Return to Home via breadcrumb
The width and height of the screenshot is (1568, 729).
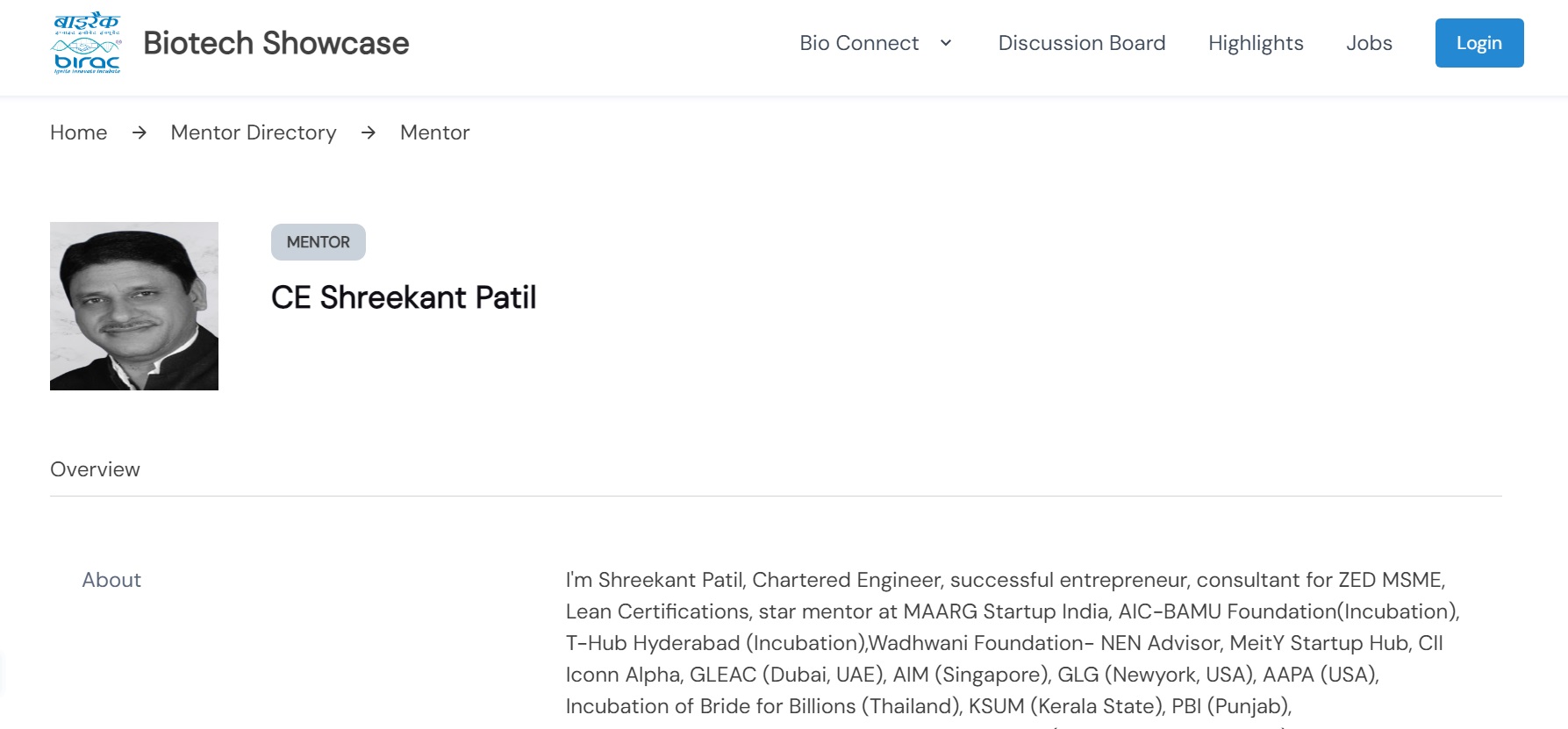[x=79, y=132]
